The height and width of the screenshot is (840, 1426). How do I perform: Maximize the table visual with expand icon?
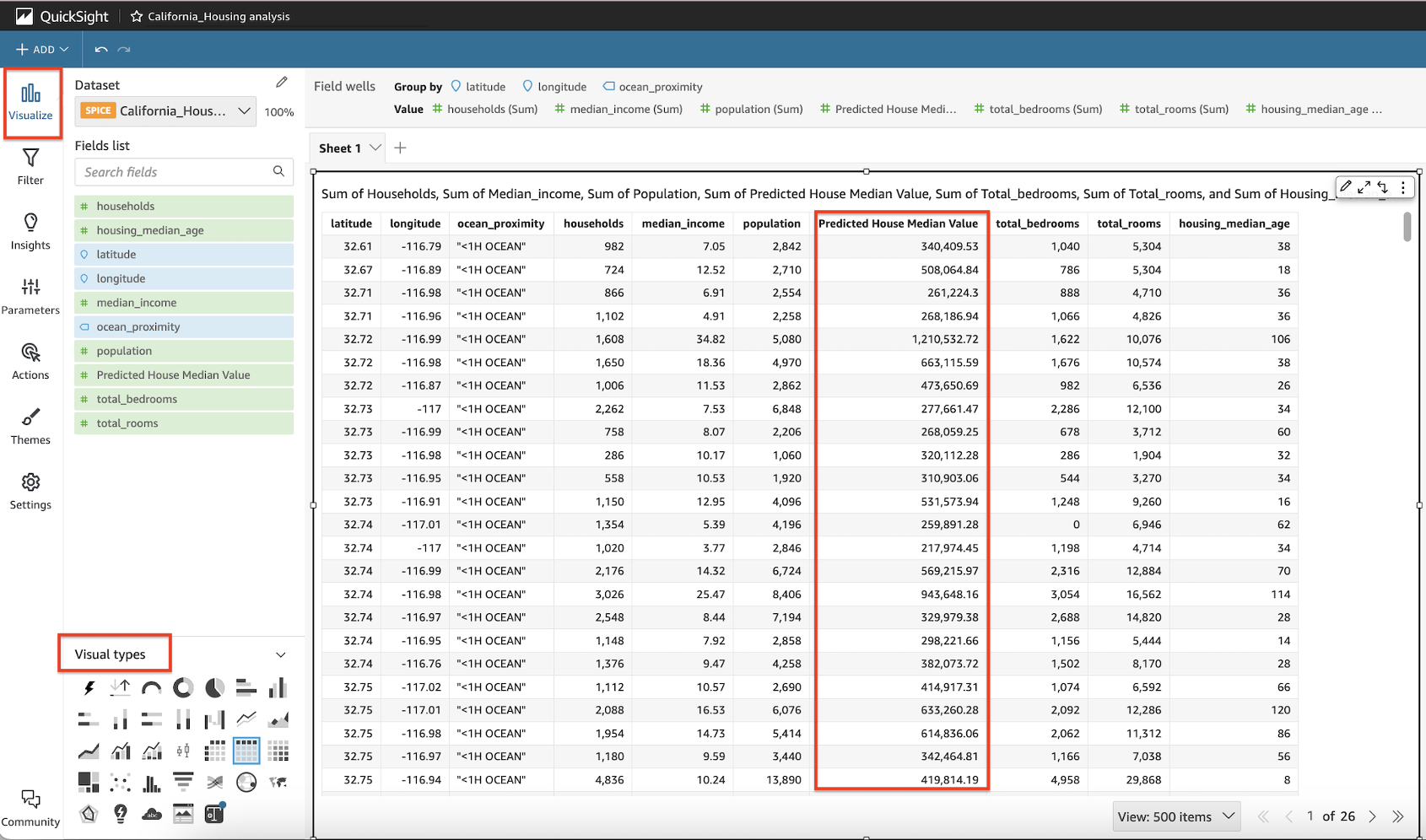(1364, 187)
